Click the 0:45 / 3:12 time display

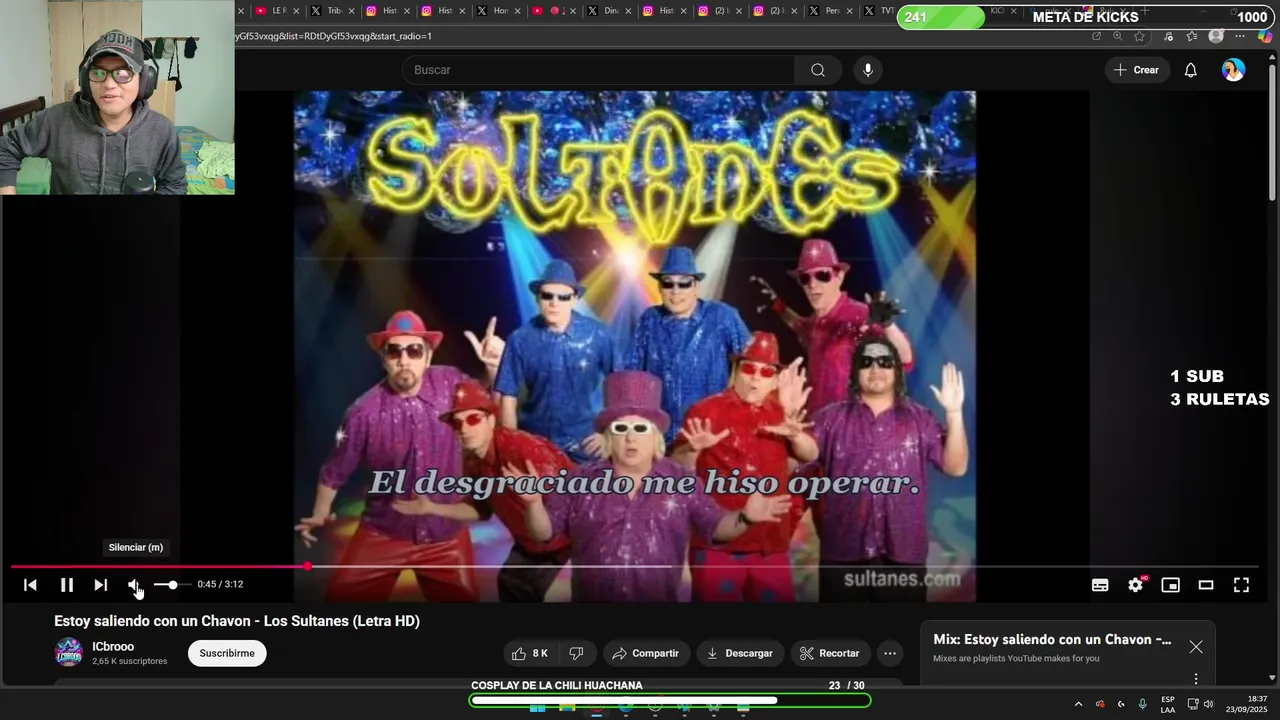pos(220,584)
